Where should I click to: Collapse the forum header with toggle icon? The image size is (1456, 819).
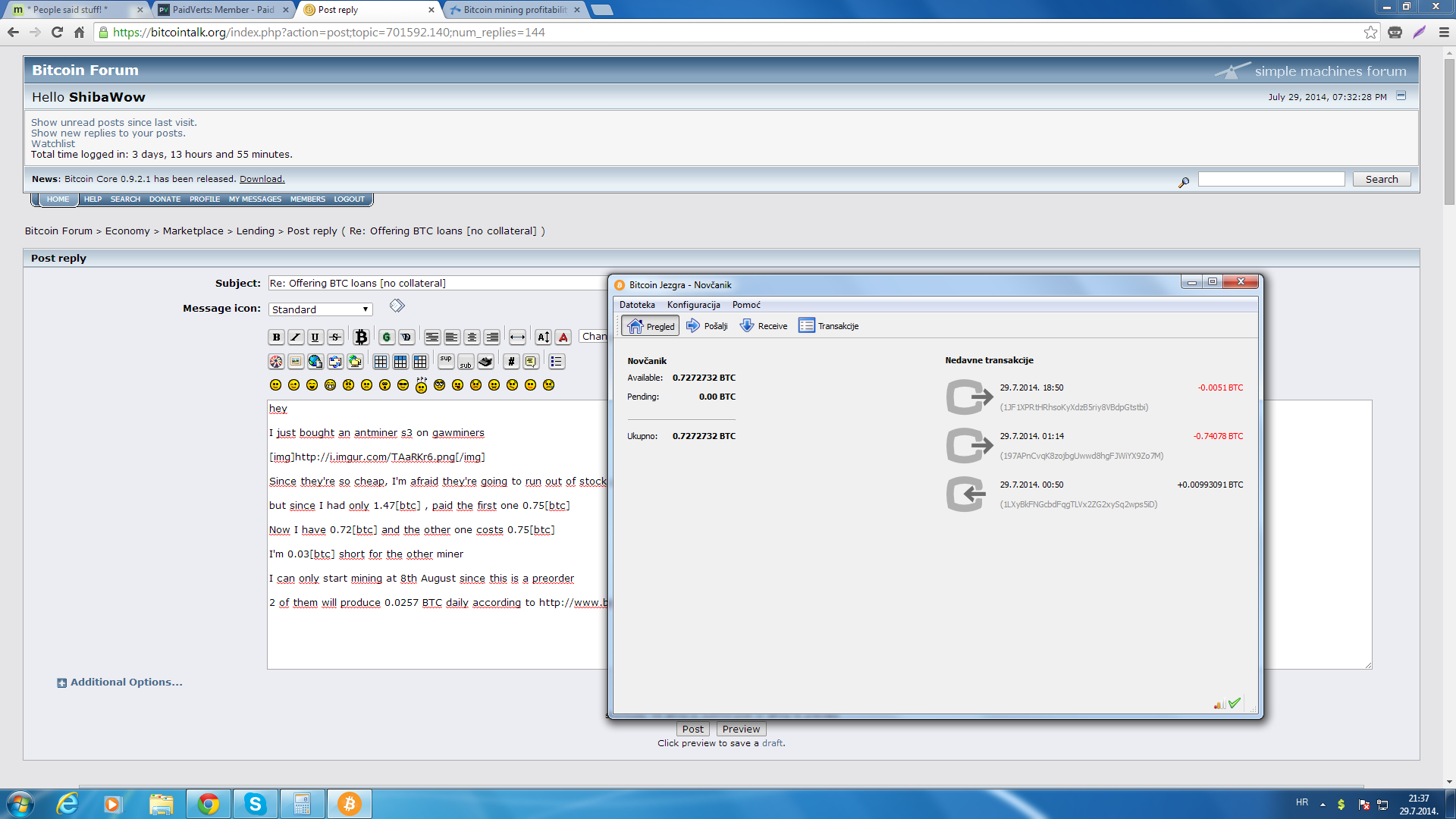1401,96
